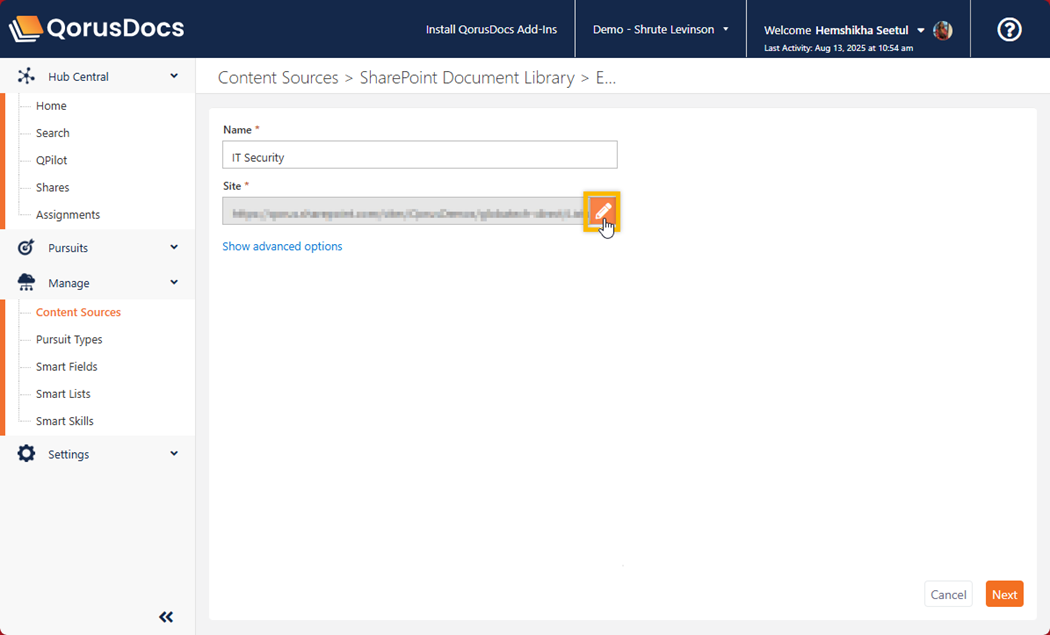Click the user profile avatar picture

pyautogui.click(x=942, y=30)
